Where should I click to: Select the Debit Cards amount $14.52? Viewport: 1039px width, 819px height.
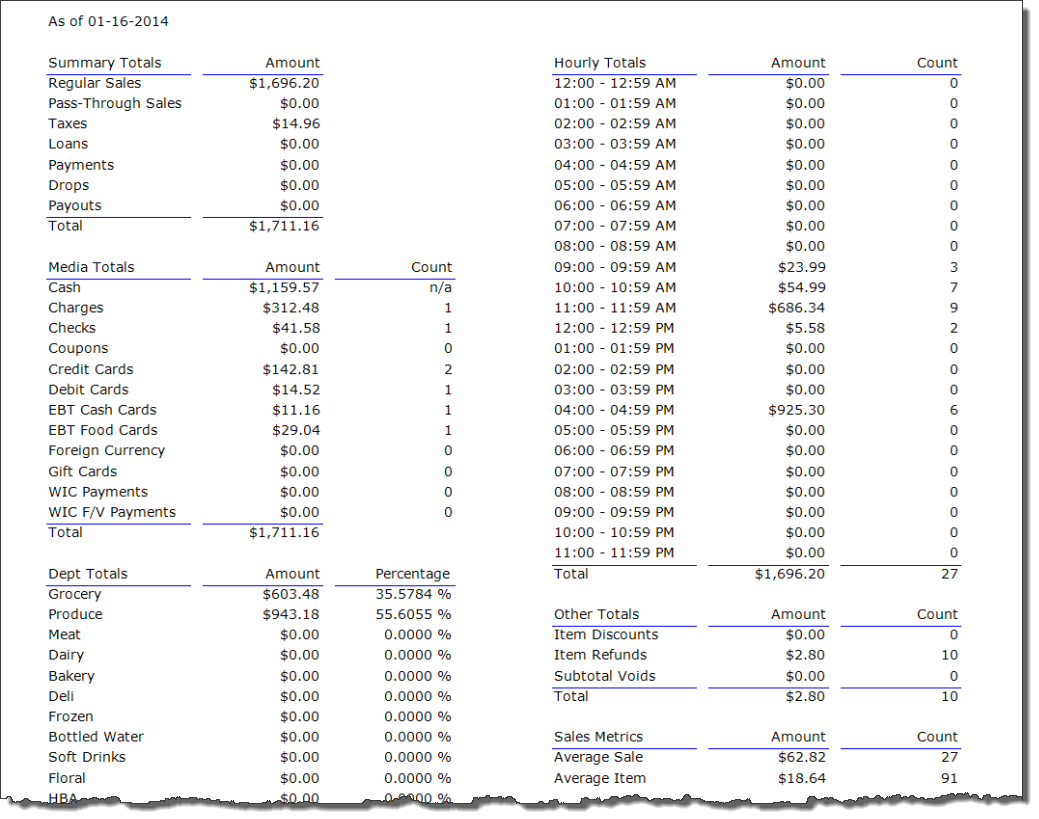click(x=296, y=390)
